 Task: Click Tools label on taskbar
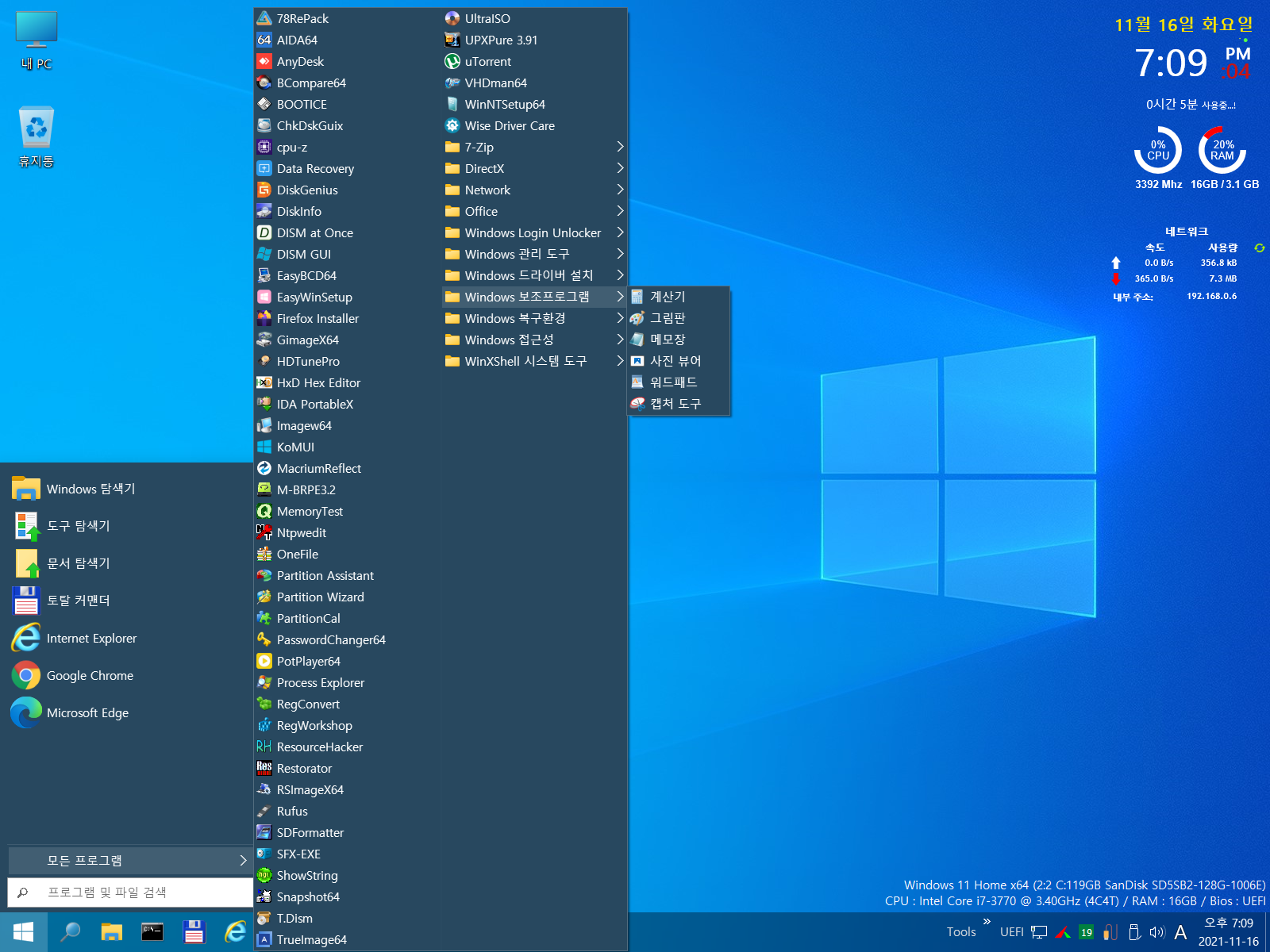tap(961, 932)
